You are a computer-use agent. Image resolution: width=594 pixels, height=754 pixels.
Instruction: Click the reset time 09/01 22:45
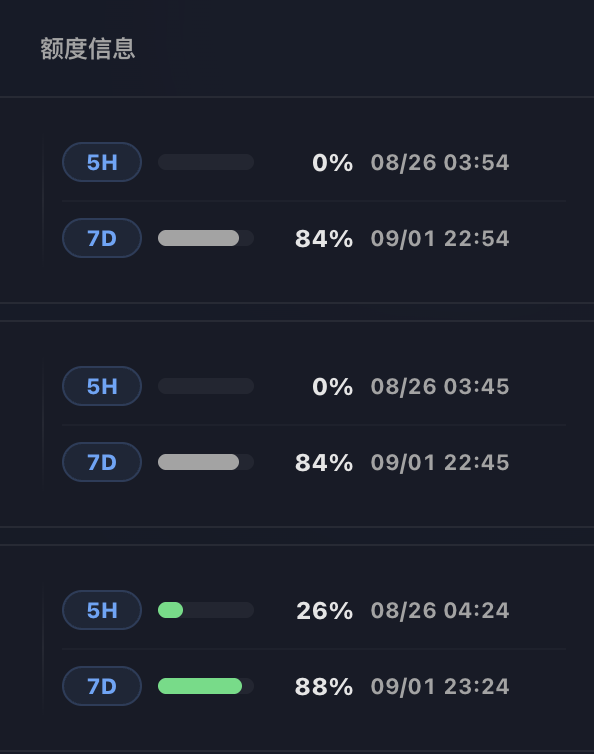(x=440, y=463)
